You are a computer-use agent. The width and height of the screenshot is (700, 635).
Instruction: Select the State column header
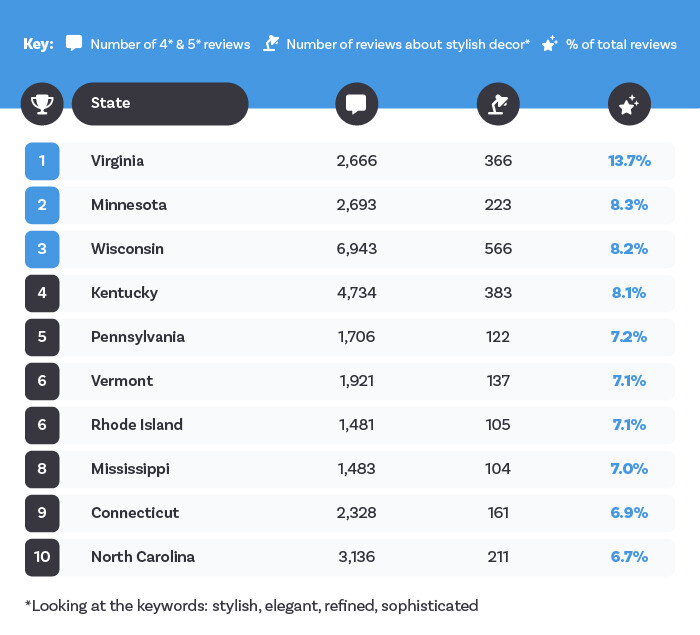160,104
